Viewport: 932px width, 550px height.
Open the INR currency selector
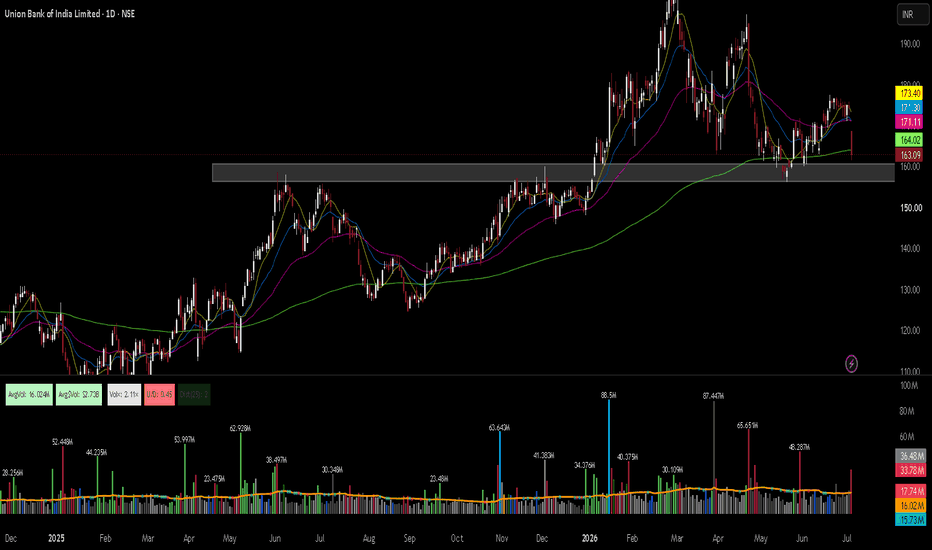pyautogui.click(x=912, y=14)
